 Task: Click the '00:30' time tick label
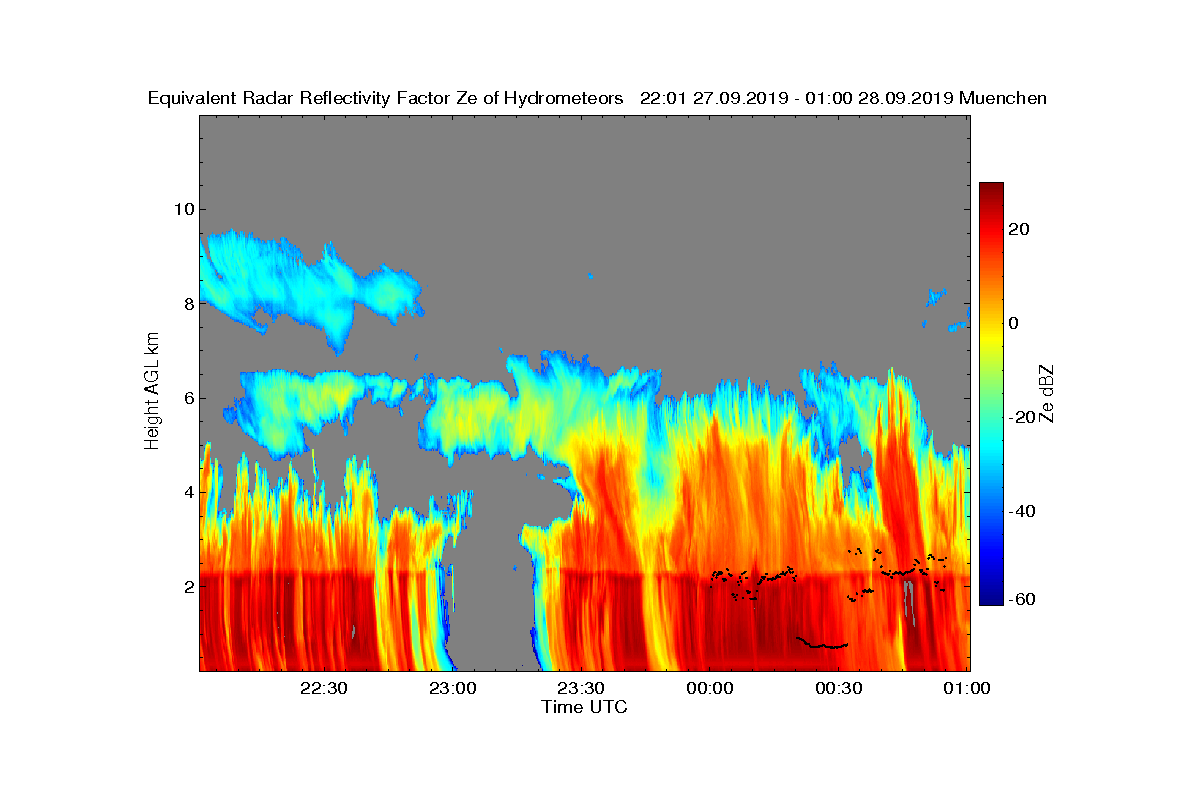[839, 688]
